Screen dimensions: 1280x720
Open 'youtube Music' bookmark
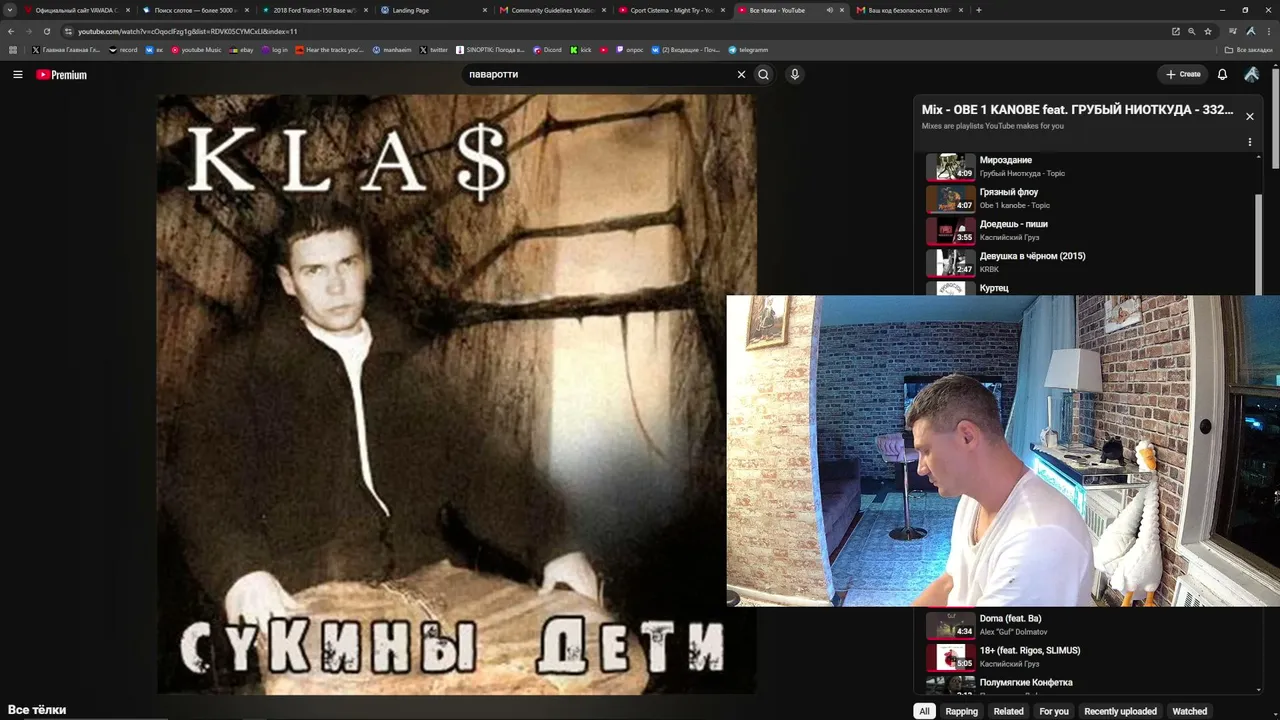point(196,49)
